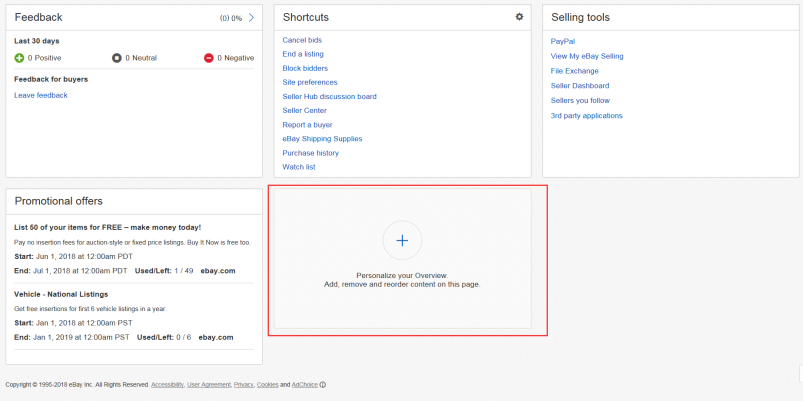Open the Cancel bids shortcut
Image resolution: width=803 pixels, height=401 pixels.
click(x=302, y=40)
